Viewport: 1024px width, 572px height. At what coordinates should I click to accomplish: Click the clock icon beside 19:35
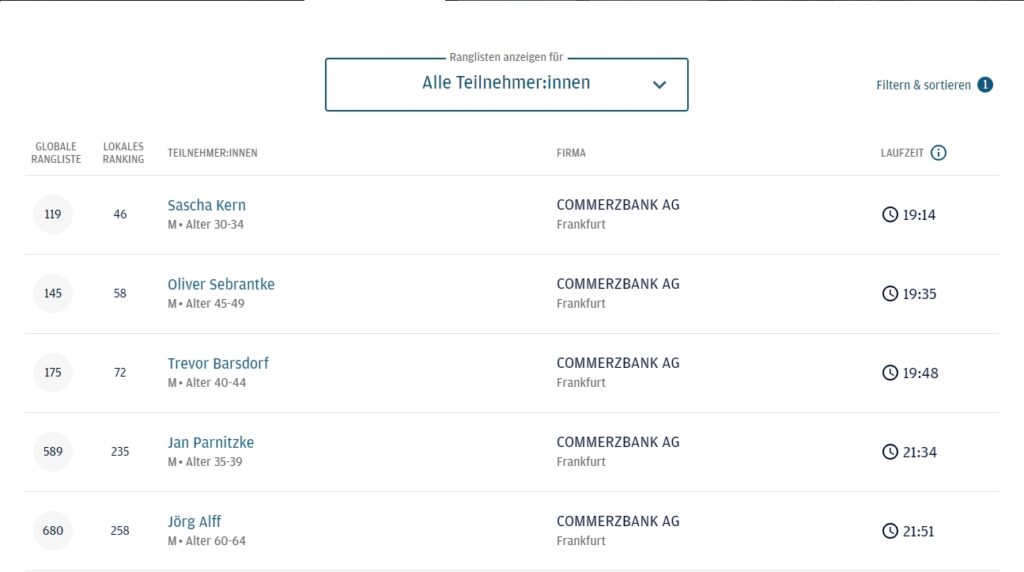pyautogui.click(x=890, y=293)
